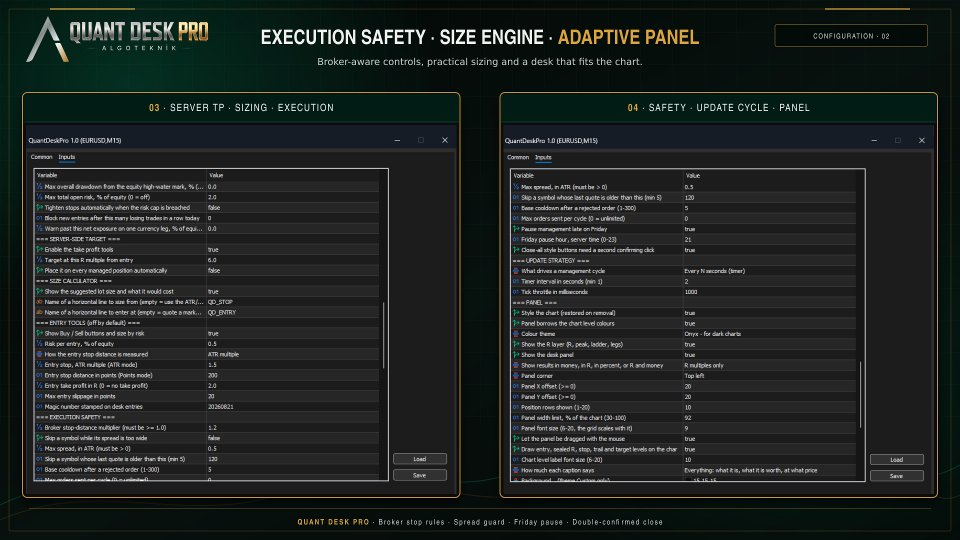Click the icon beside 'Max total open risk, % of equity'

39,197
